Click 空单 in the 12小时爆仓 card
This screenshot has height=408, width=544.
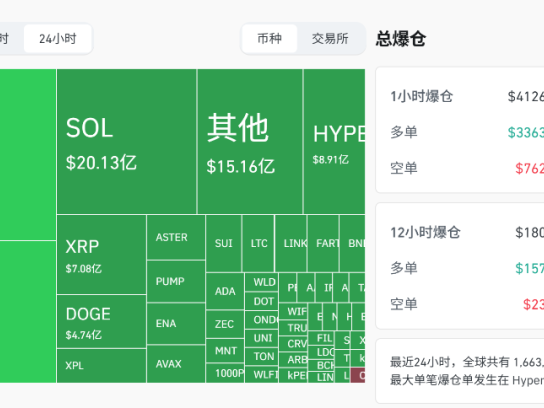[x=403, y=304]
